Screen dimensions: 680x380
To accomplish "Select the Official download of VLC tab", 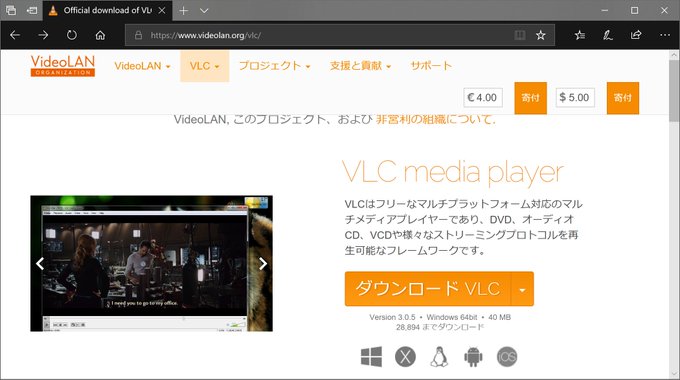I will [x=107, y=10].
